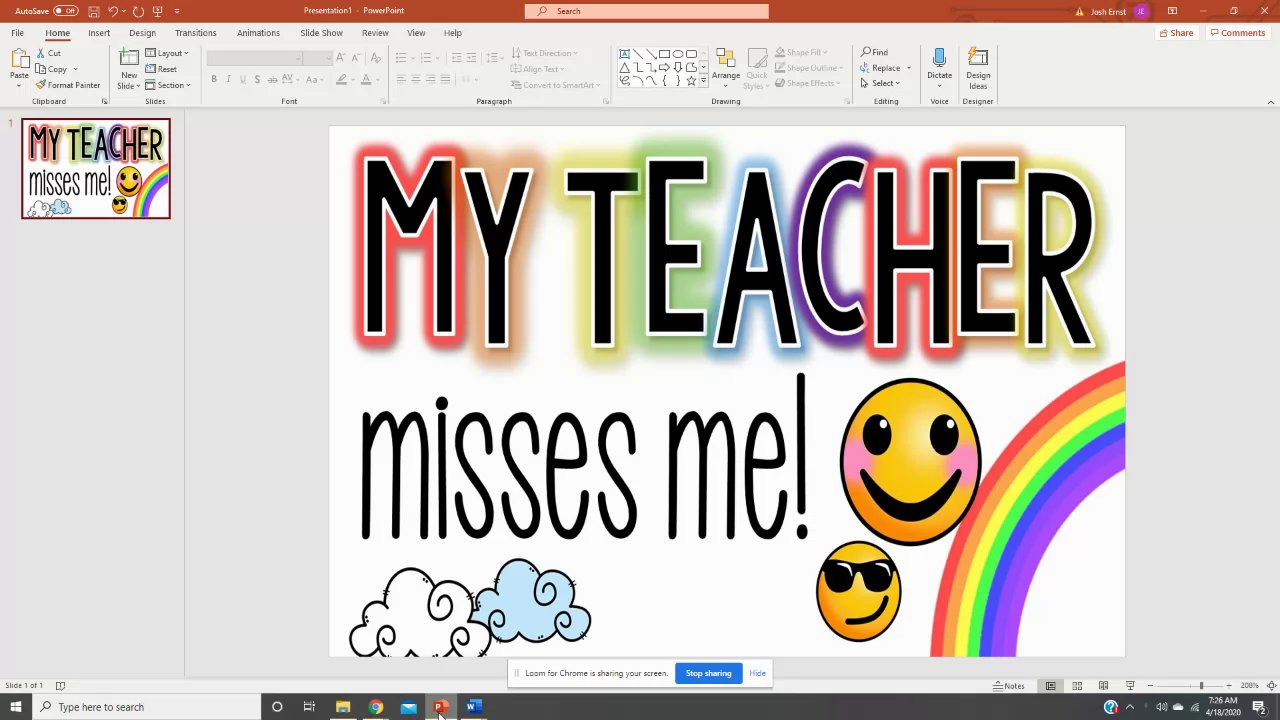The image size is (1280, 720).
Task: Toggle Italic formatting
Action: click(228, 79)
